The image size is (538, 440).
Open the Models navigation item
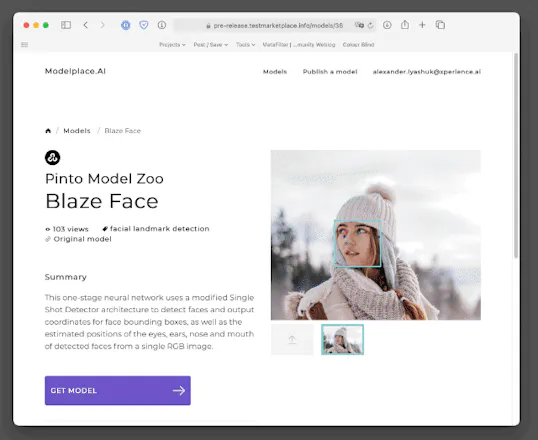coord(275,72)
